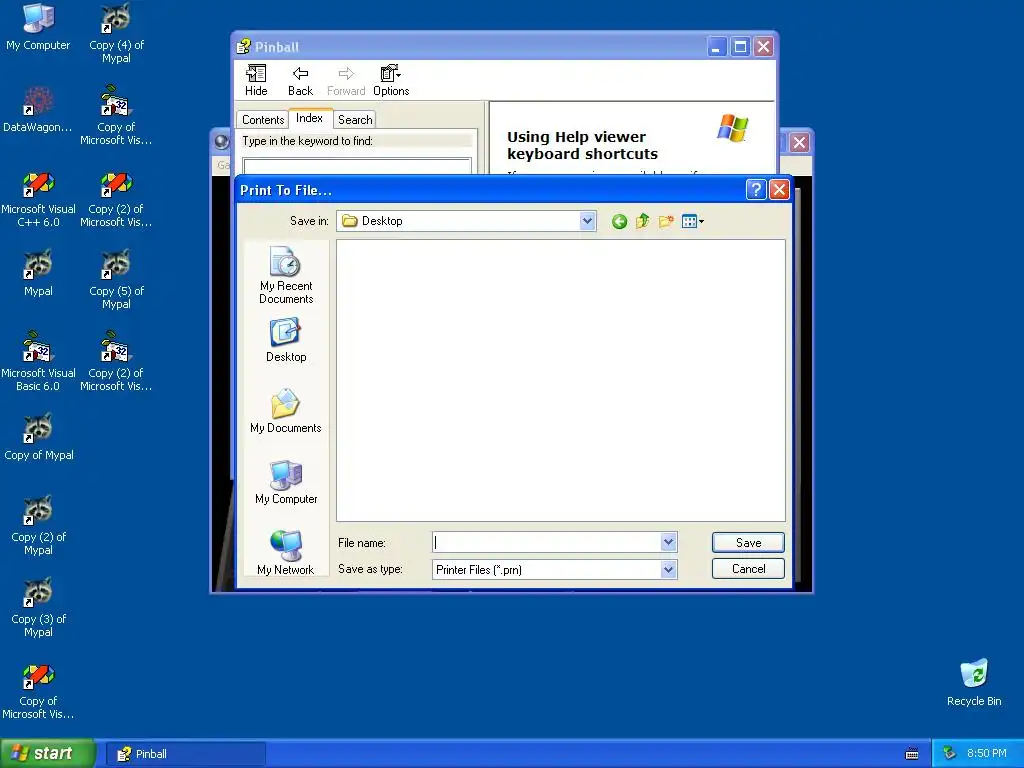Open the View menu icon in Print To File
1024x768 pixels.
(692, 221)
